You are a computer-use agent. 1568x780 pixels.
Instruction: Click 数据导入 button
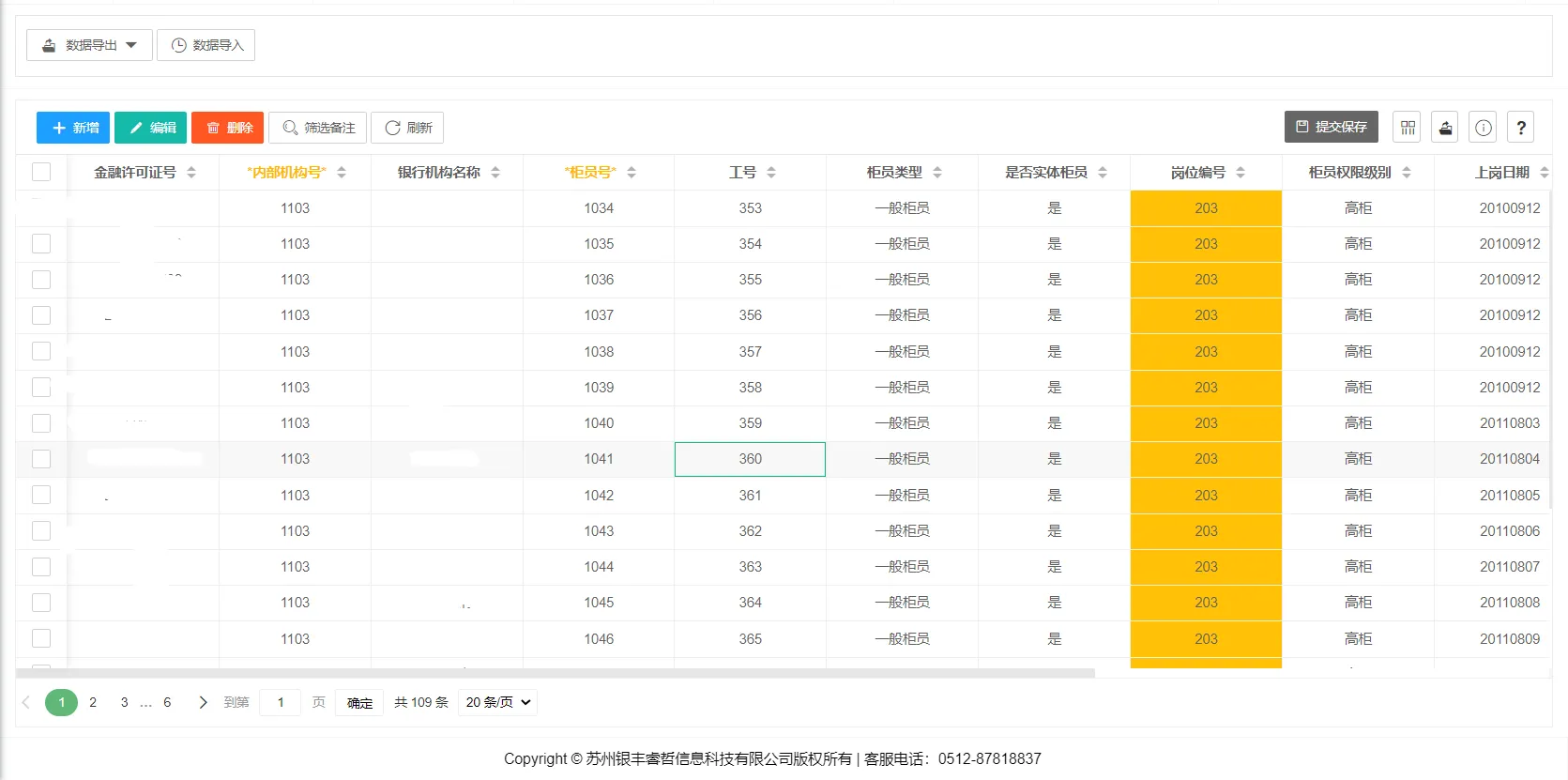click(206, 45)
